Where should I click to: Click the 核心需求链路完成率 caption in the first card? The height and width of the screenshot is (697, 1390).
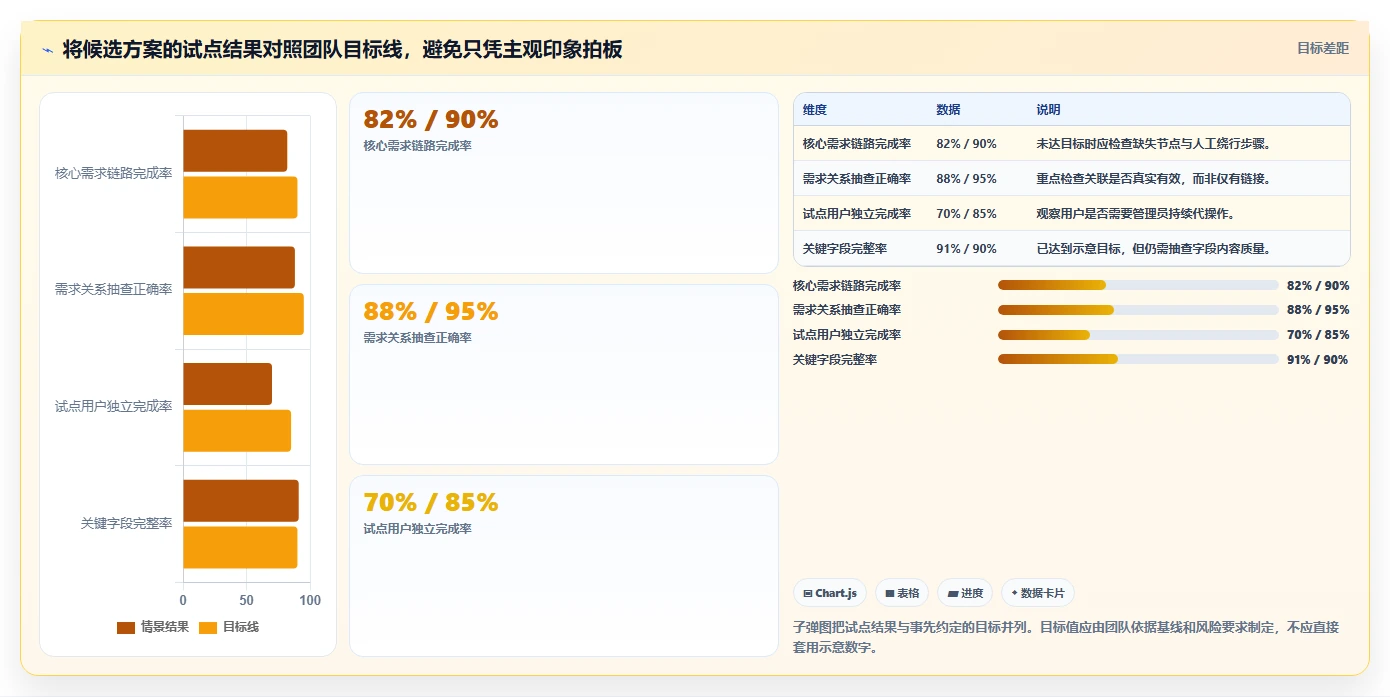[x=417, y=146]
